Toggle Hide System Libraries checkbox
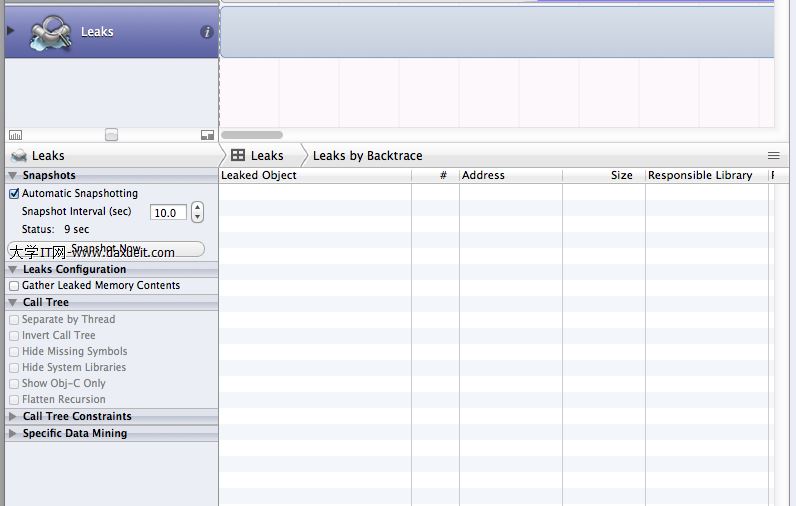Image resolution: width=796 pixels, height=506 pixels. 14,367
